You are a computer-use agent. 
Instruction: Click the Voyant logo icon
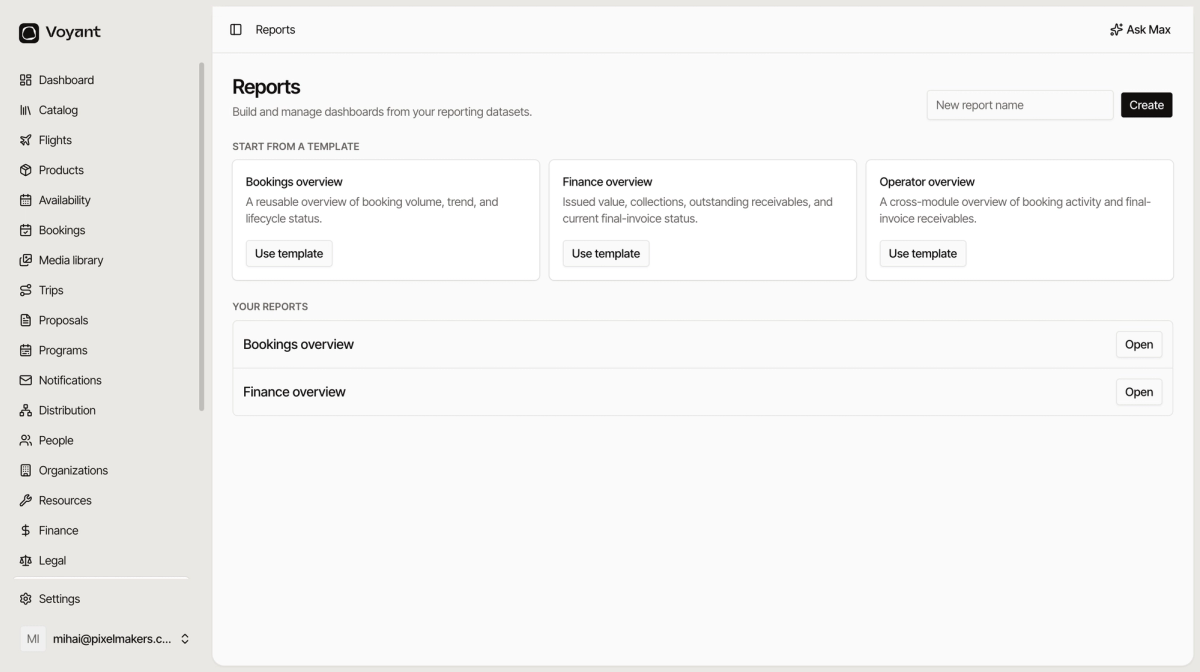tap(29, 33)
